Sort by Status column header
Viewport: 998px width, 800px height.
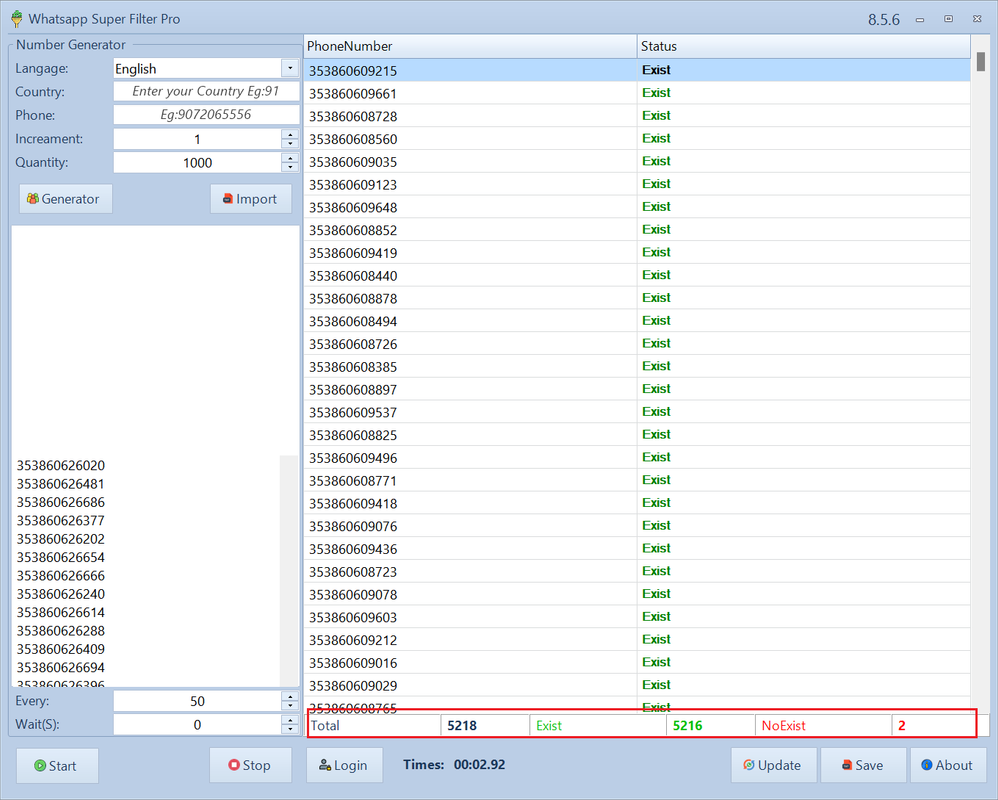point(804,46)
